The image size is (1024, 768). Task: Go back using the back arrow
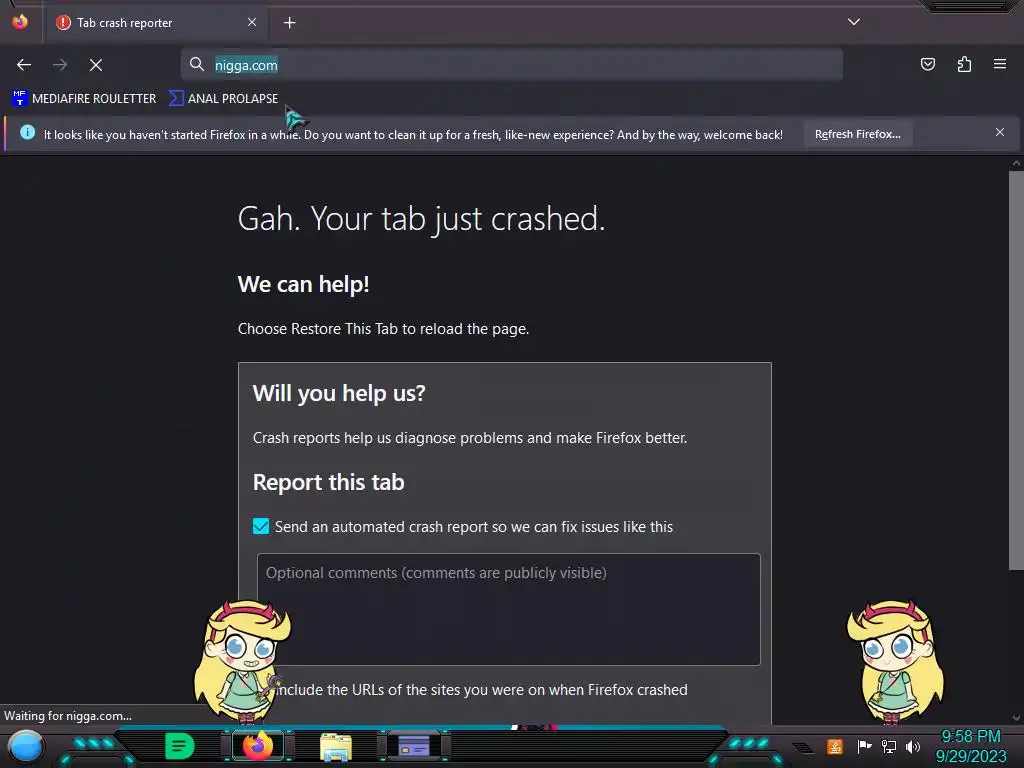point(24,65)
